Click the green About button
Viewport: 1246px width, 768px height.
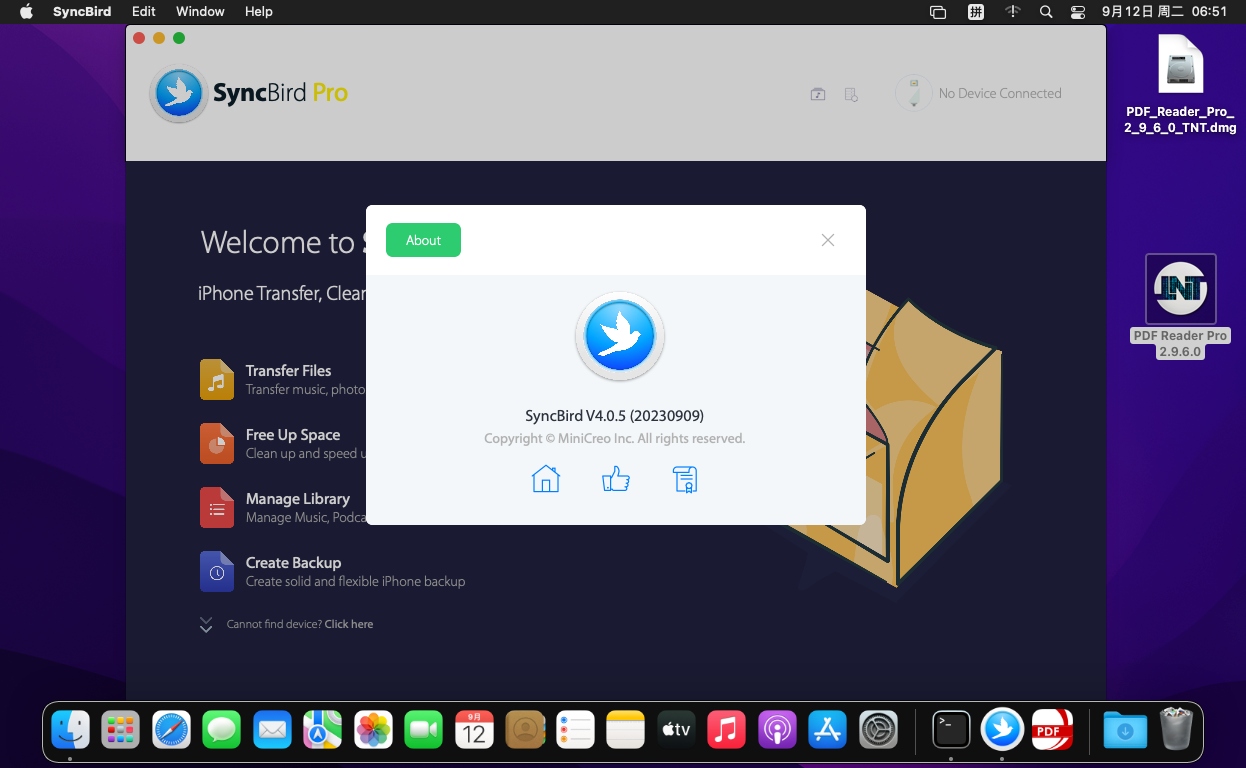click(423, 240)
